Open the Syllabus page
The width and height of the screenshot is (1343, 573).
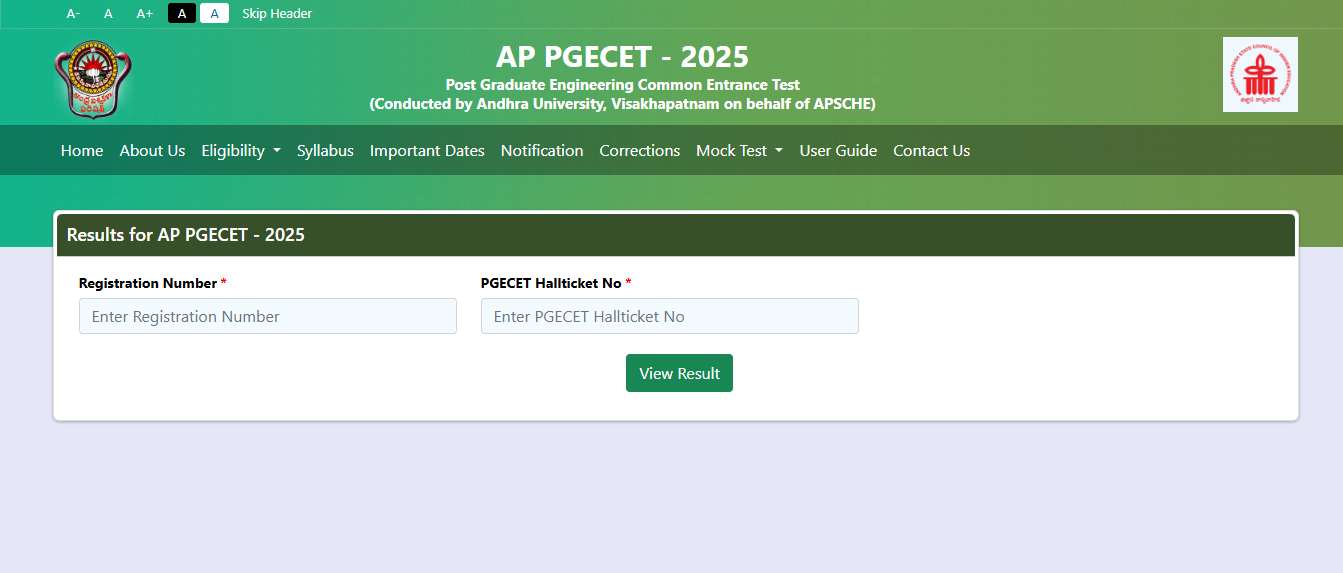click(x=325, y=151)
